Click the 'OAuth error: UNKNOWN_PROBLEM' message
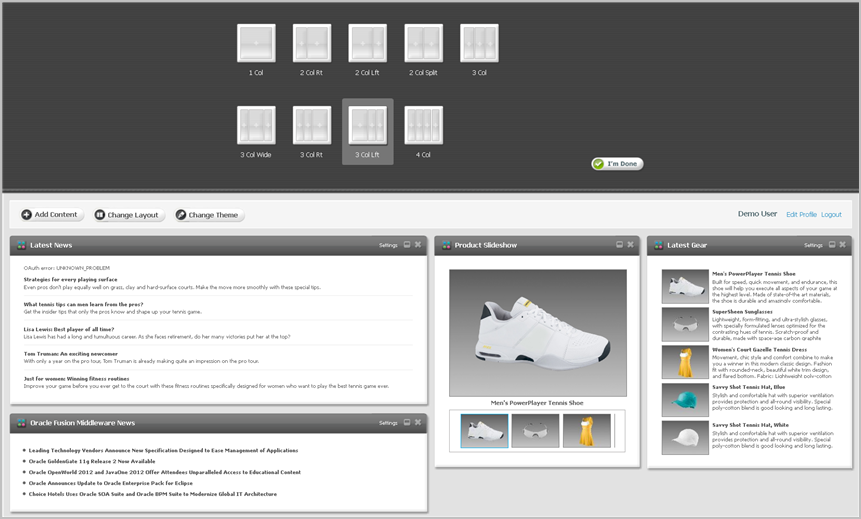This screenshot has width=861, height=519. (66, 268)
